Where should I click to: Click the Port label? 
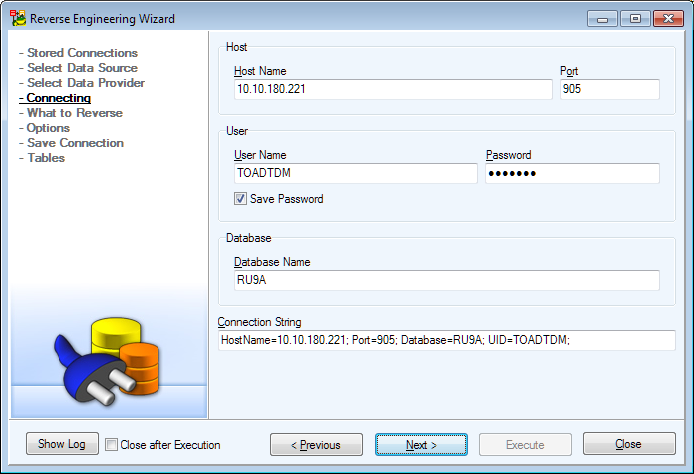click(569, 71)
